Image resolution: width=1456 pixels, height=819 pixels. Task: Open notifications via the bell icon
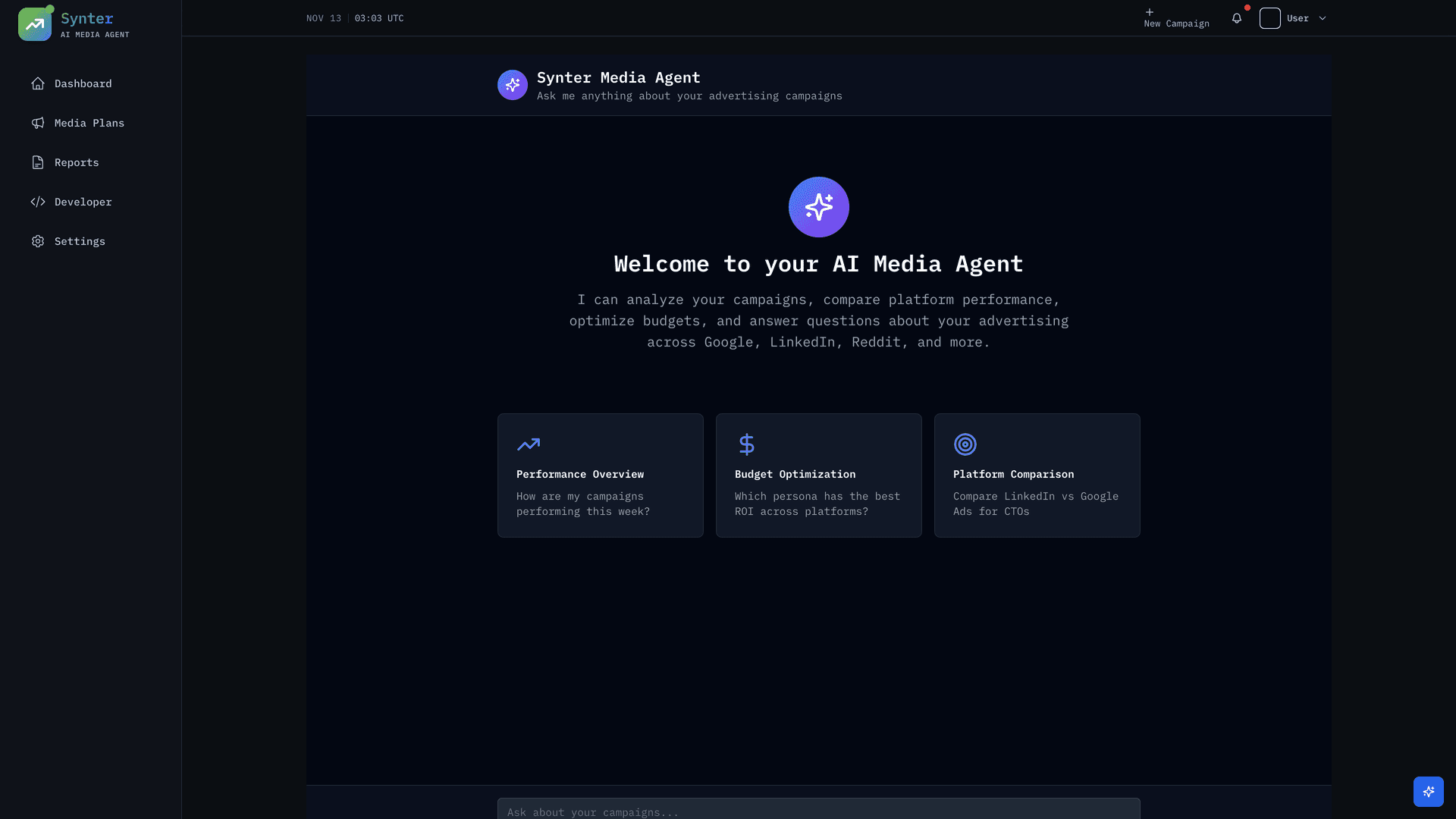[1237, 18]
